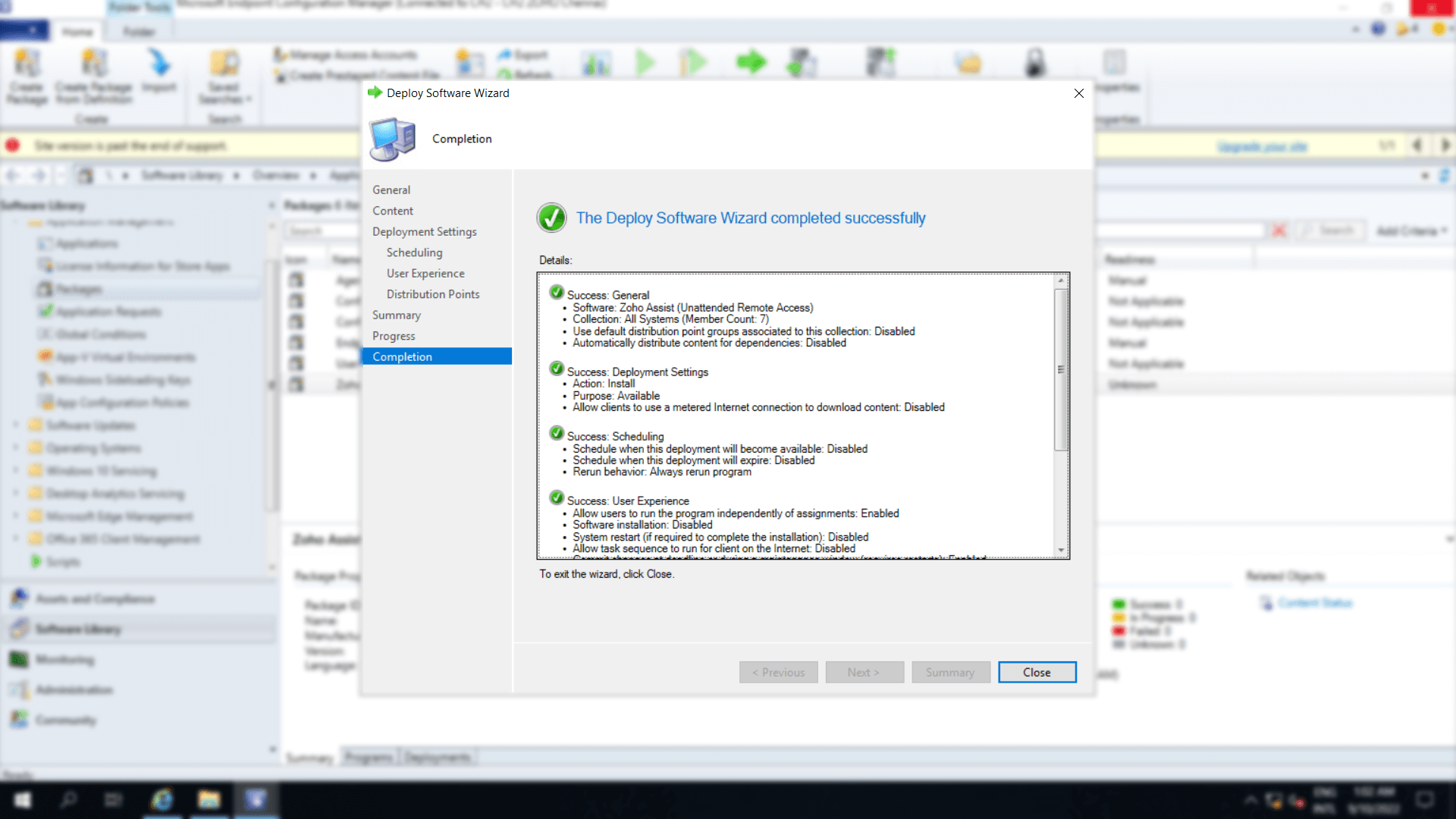Click the wizard computer icon in header

[x=392, y=139]
